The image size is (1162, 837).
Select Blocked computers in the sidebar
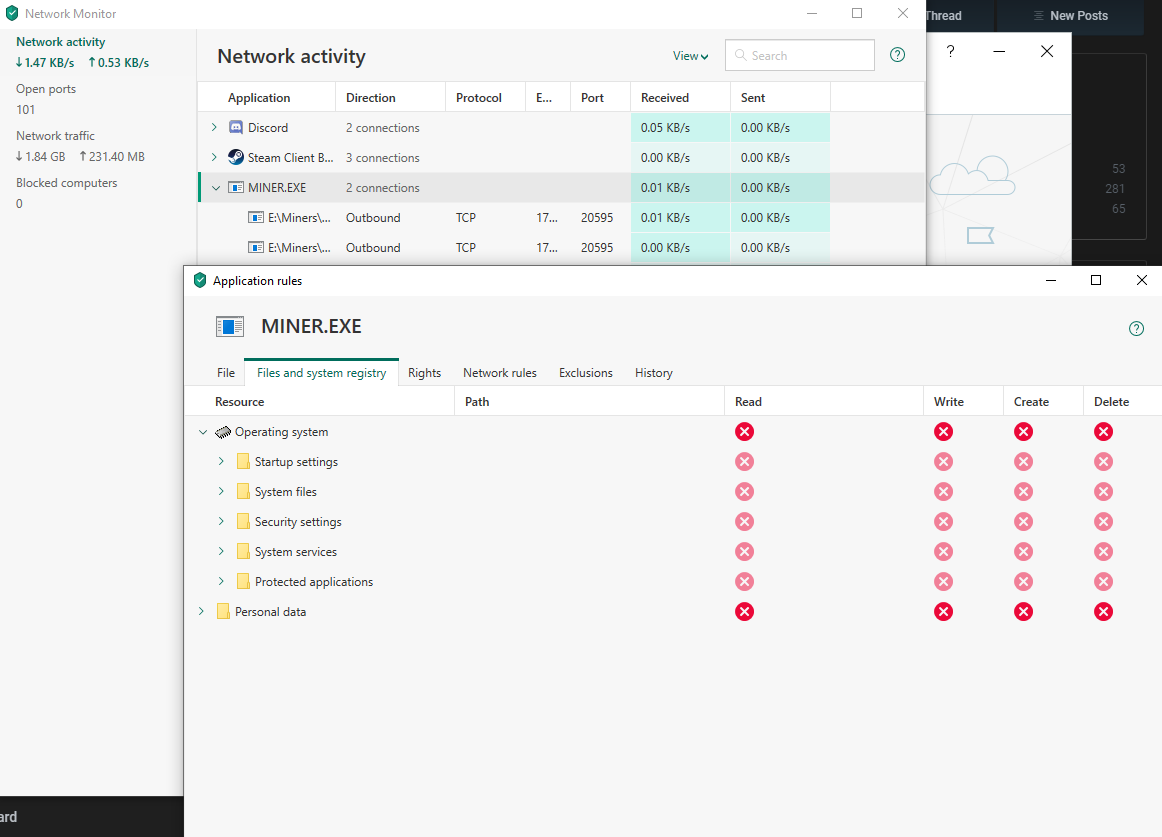click(67, 182)
